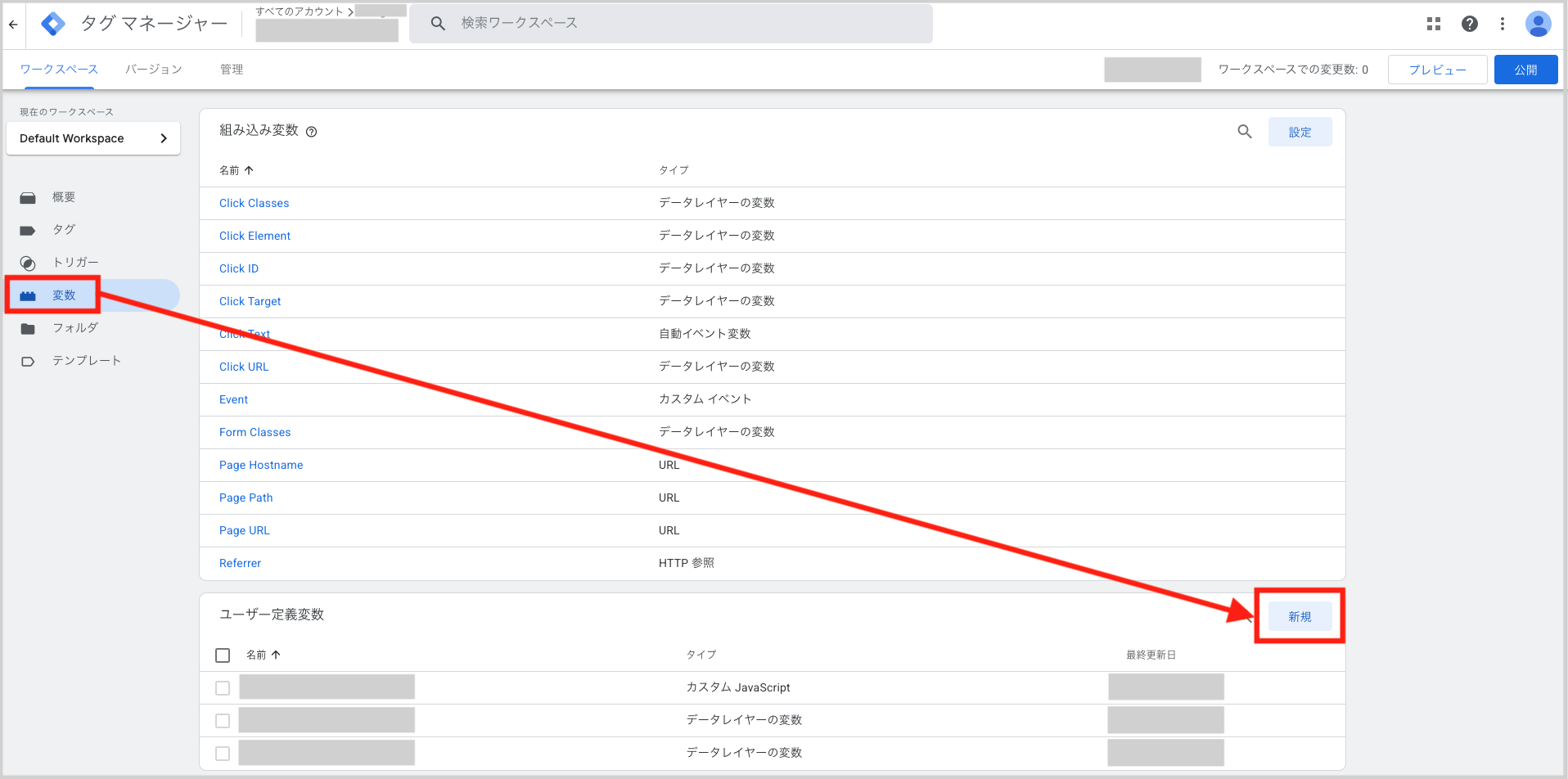
Task: Open the Tag Manager logo home
Action: pos(53,25)
